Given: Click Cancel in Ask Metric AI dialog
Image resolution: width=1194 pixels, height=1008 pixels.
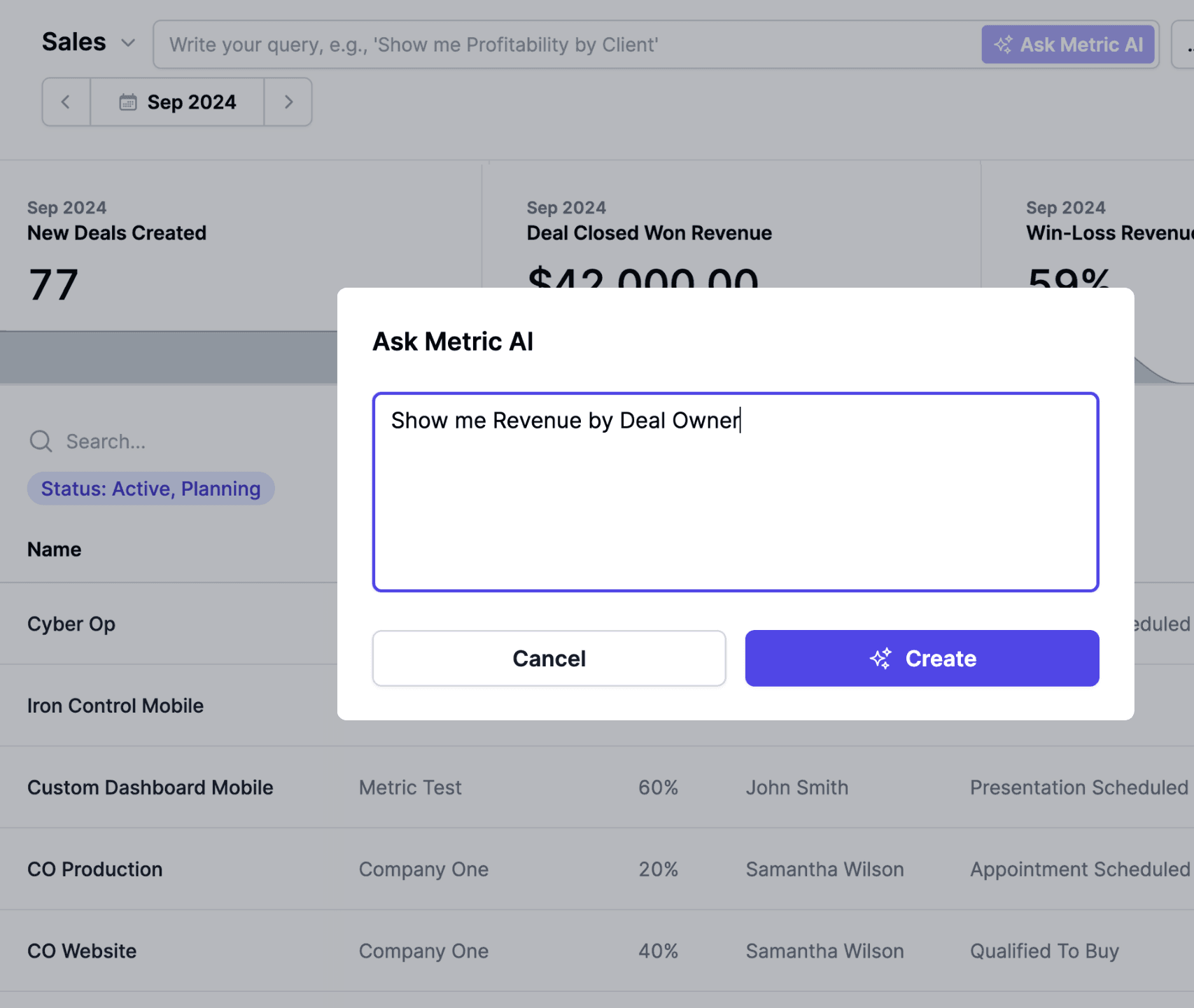Looking at the screenshot, I should [x=549, y=658].
